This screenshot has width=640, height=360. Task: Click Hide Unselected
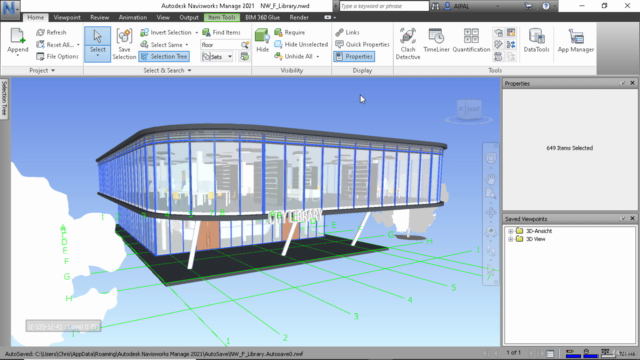tap(301, 44)
